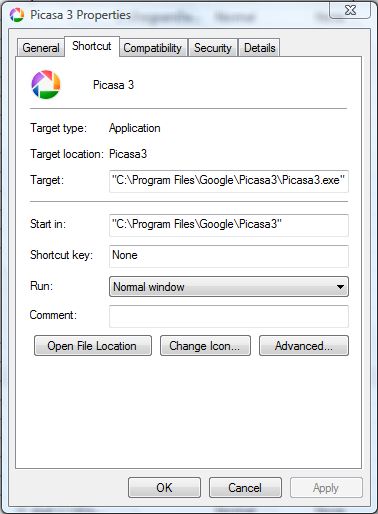Click the empty Comment field
This screenshot has width=378, height=514.
pyautogui.click(x=229, y=316)
